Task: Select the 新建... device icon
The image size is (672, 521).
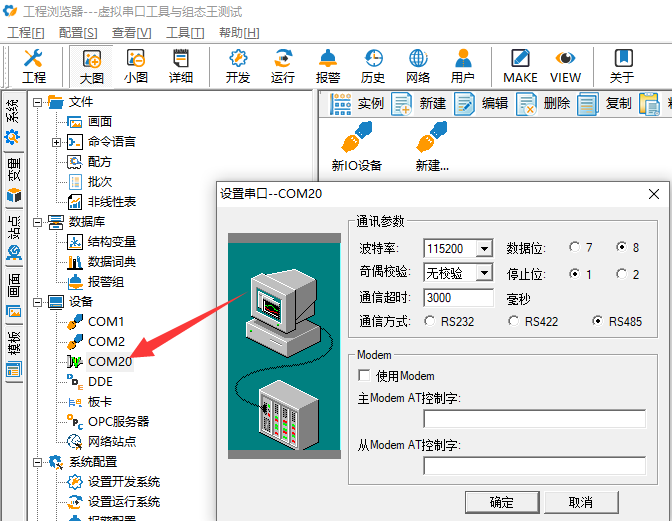Action: 432,147
